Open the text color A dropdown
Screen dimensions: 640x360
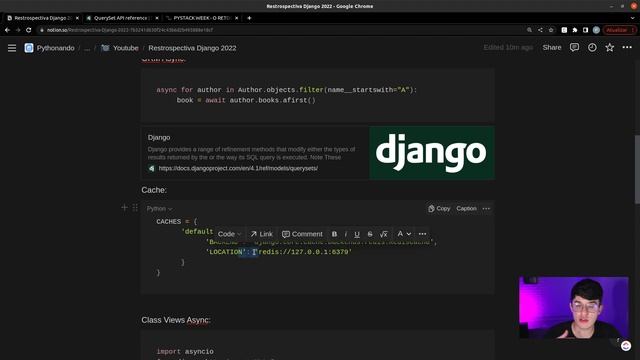[x=404, y=234]
